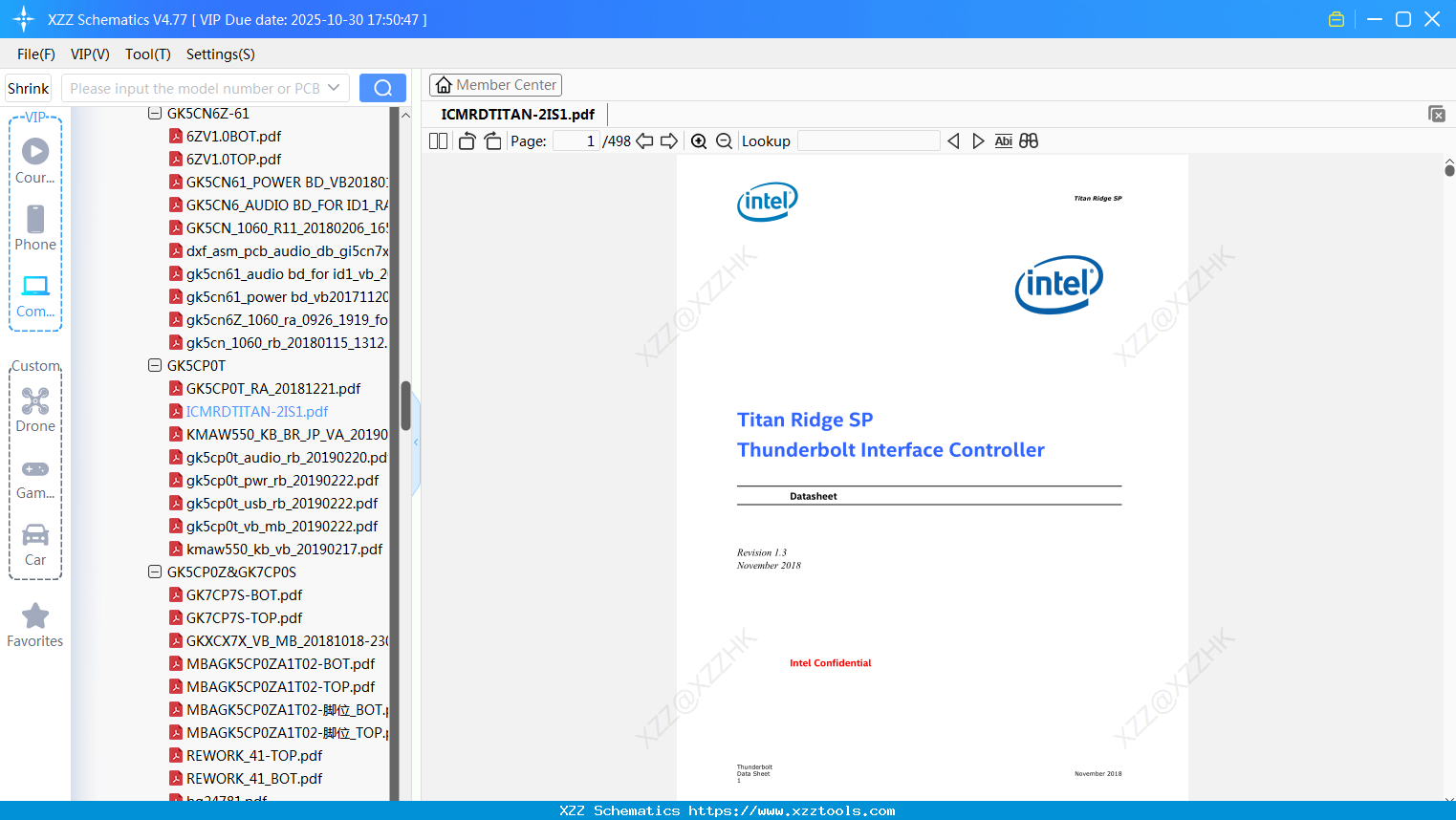The width and height of the screenshot is (1456, 820).
Task: Open Favorites star icon
Action: pyautogui.click(x=35, y=615)
